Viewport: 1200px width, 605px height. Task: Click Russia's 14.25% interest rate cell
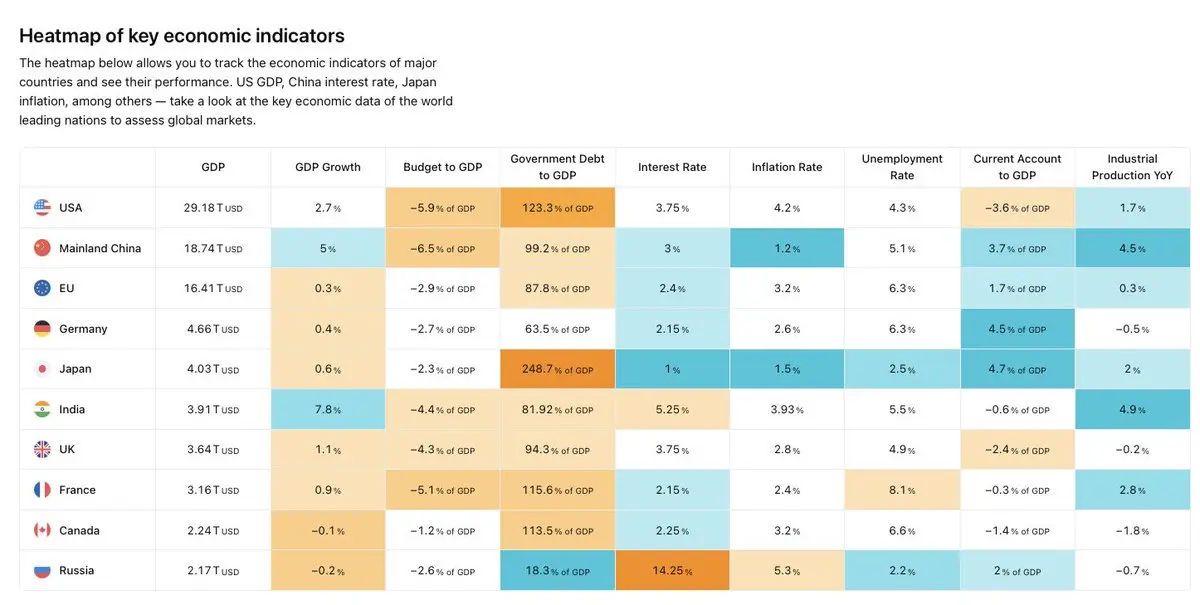(672, 571)
